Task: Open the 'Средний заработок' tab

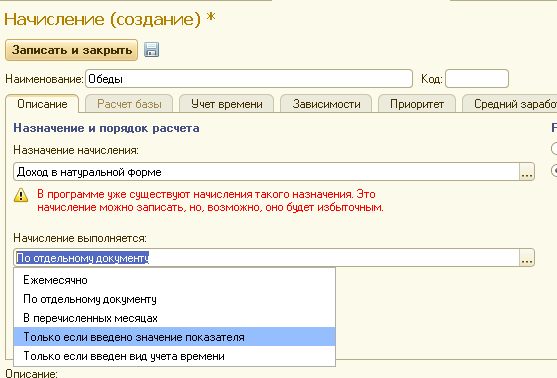Action: click(510, 104)
